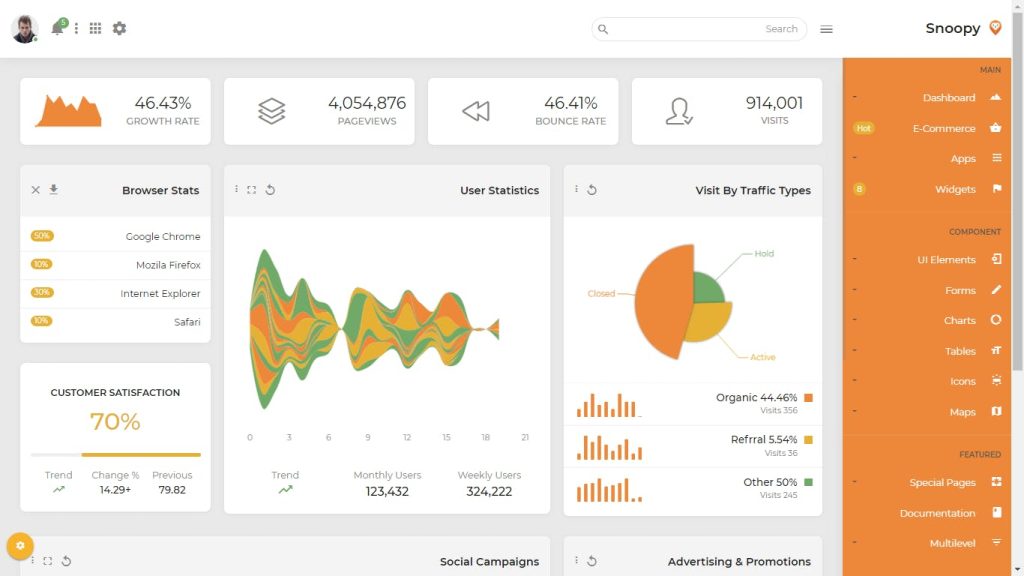Open the hamburger menu next to search
The width and height of the screenshot is (1024, 576).
(x=826, y=29)
